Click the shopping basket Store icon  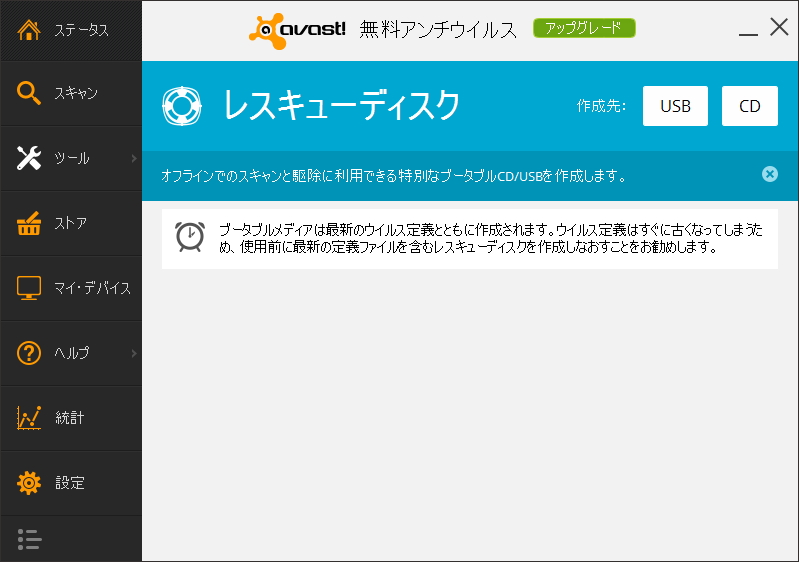(x=29, y=223)
